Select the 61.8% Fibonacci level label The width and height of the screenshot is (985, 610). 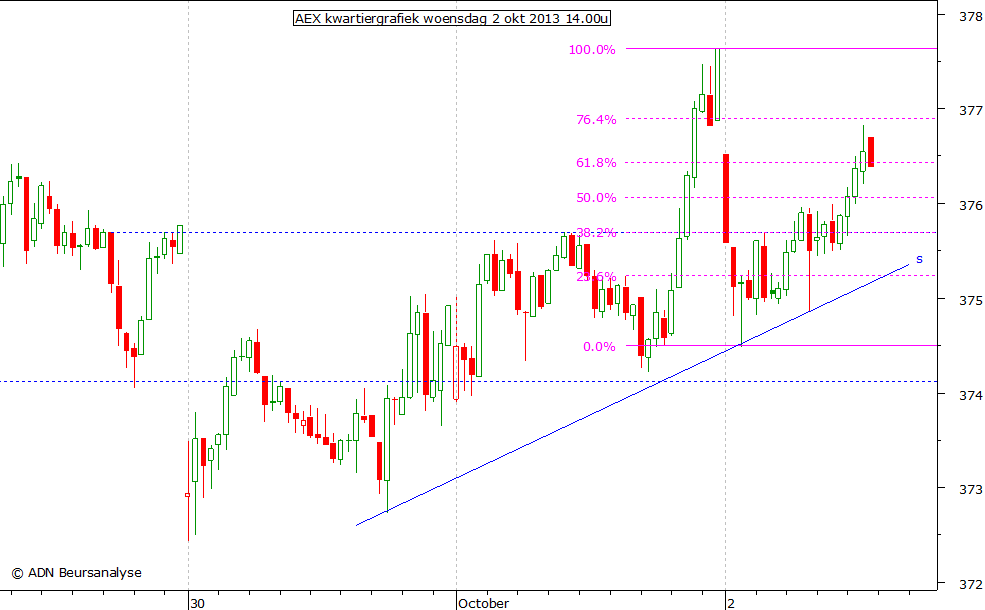pos(596,163)
